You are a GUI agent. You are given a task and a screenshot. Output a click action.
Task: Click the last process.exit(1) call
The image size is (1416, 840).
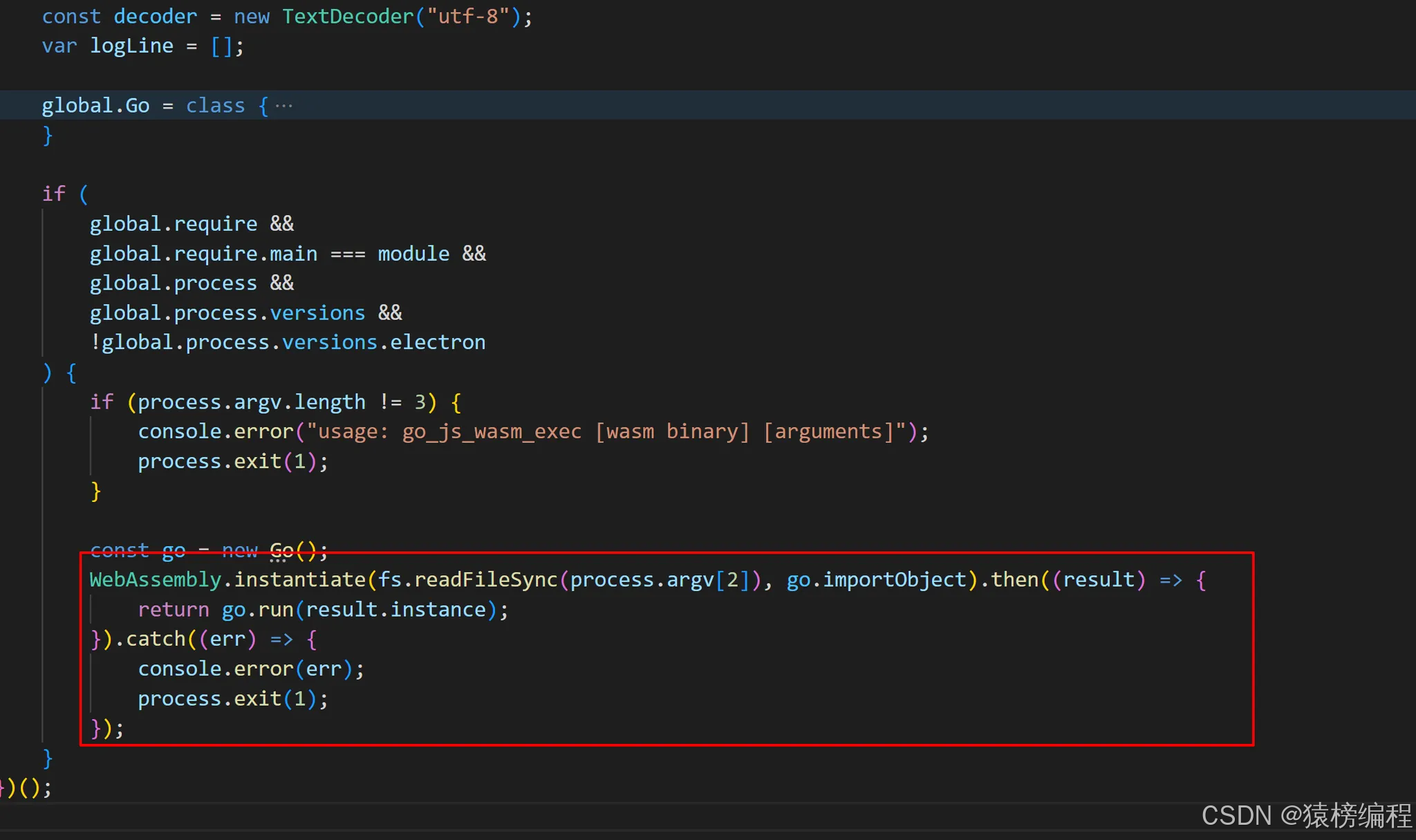tap(232, 699)
